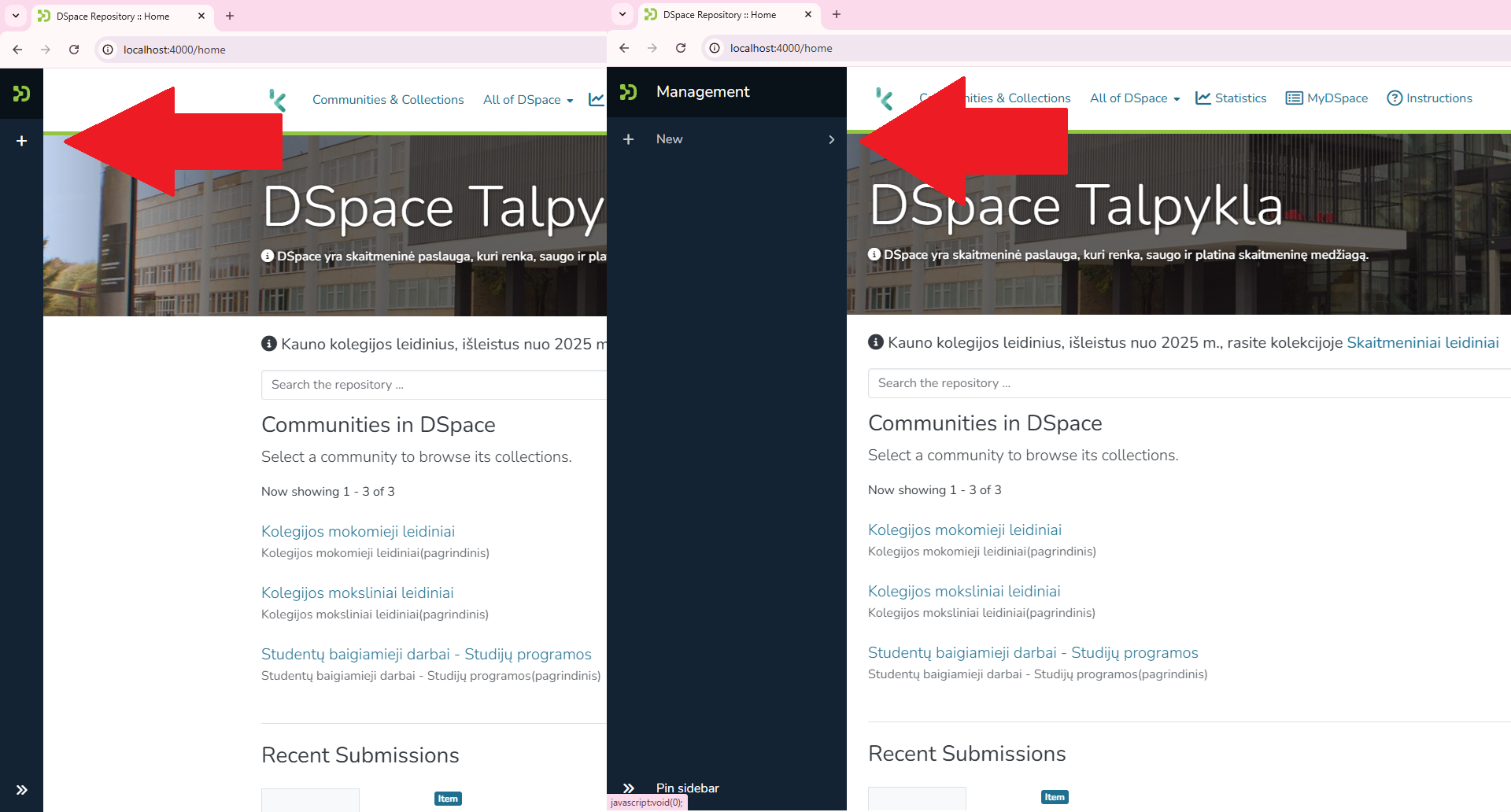1511x812 pixels.
Task: Open Kolegijos moksliniai leidiniai in the right window
Action: (x=964, y=591)
